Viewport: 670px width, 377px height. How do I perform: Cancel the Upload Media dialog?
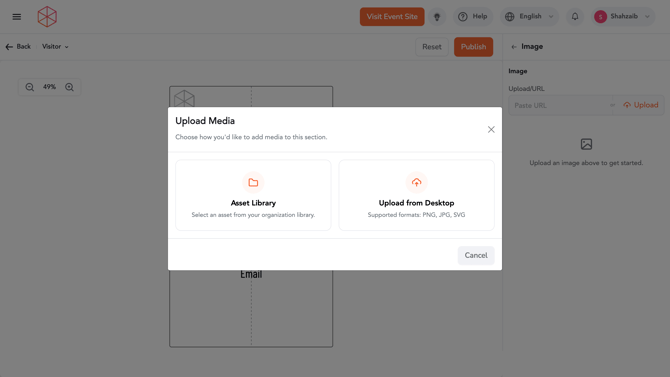476,255
